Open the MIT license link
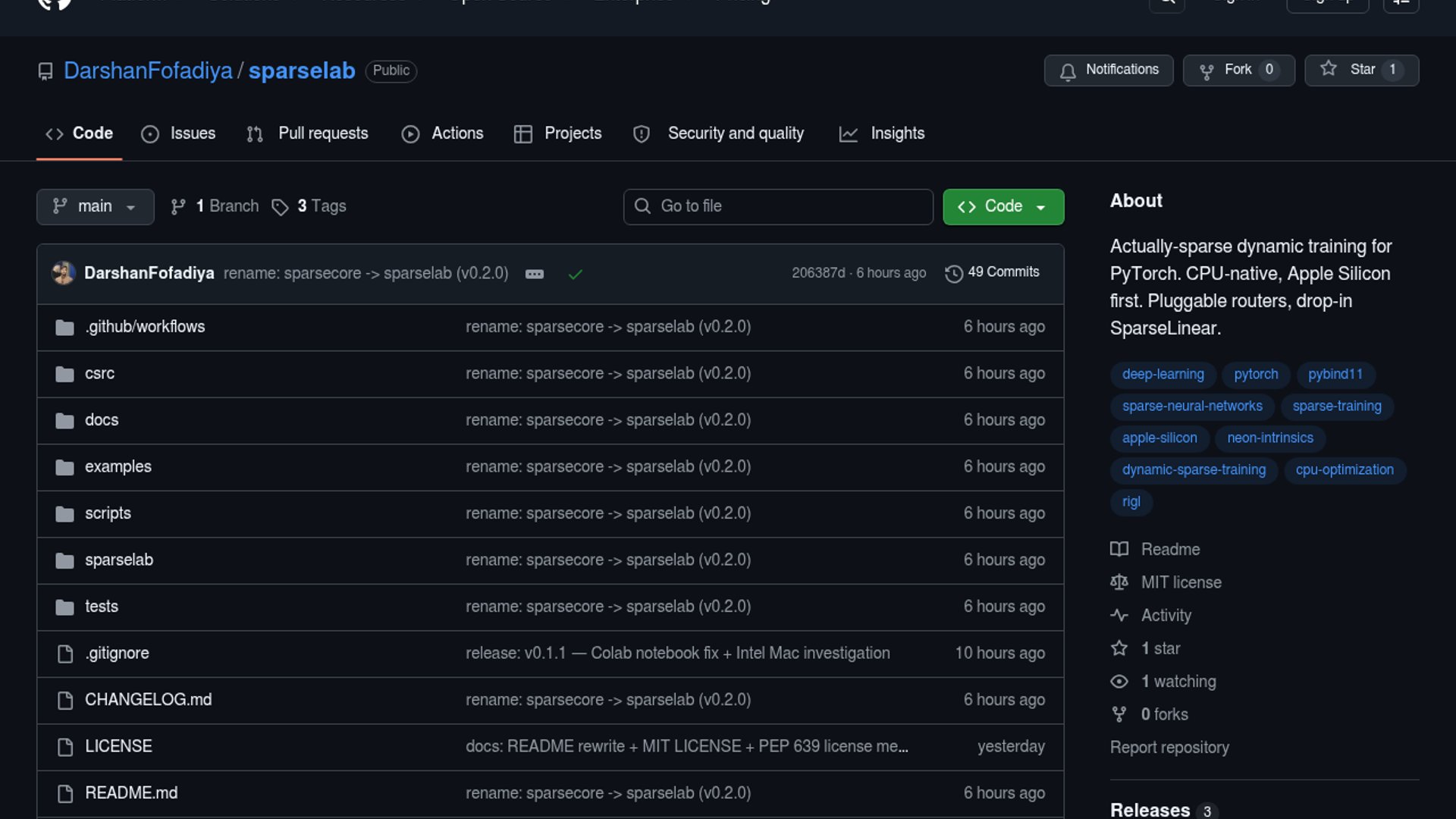1456x819 pixels. [x=1181, y=582]
